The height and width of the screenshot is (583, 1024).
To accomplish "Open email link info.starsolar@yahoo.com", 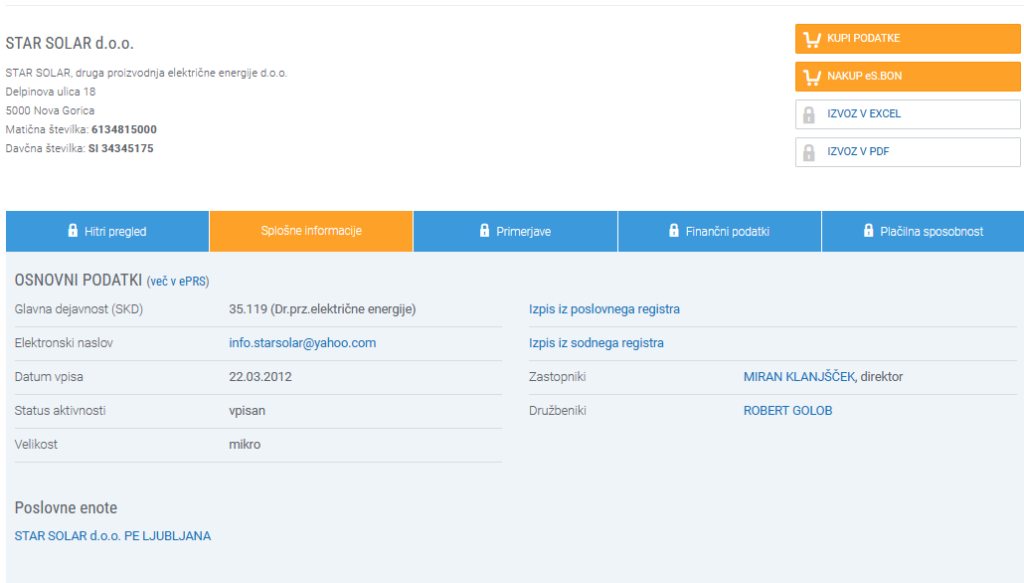I will pos(302,343).
